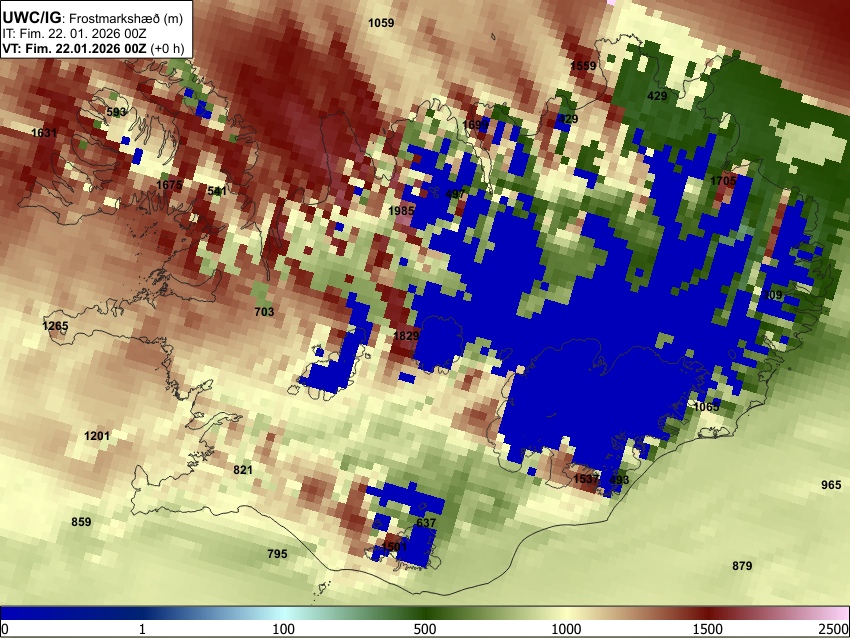The image size is (850, 638).
Task: Click the 637 value label
Action: click(x=426, y=523)
